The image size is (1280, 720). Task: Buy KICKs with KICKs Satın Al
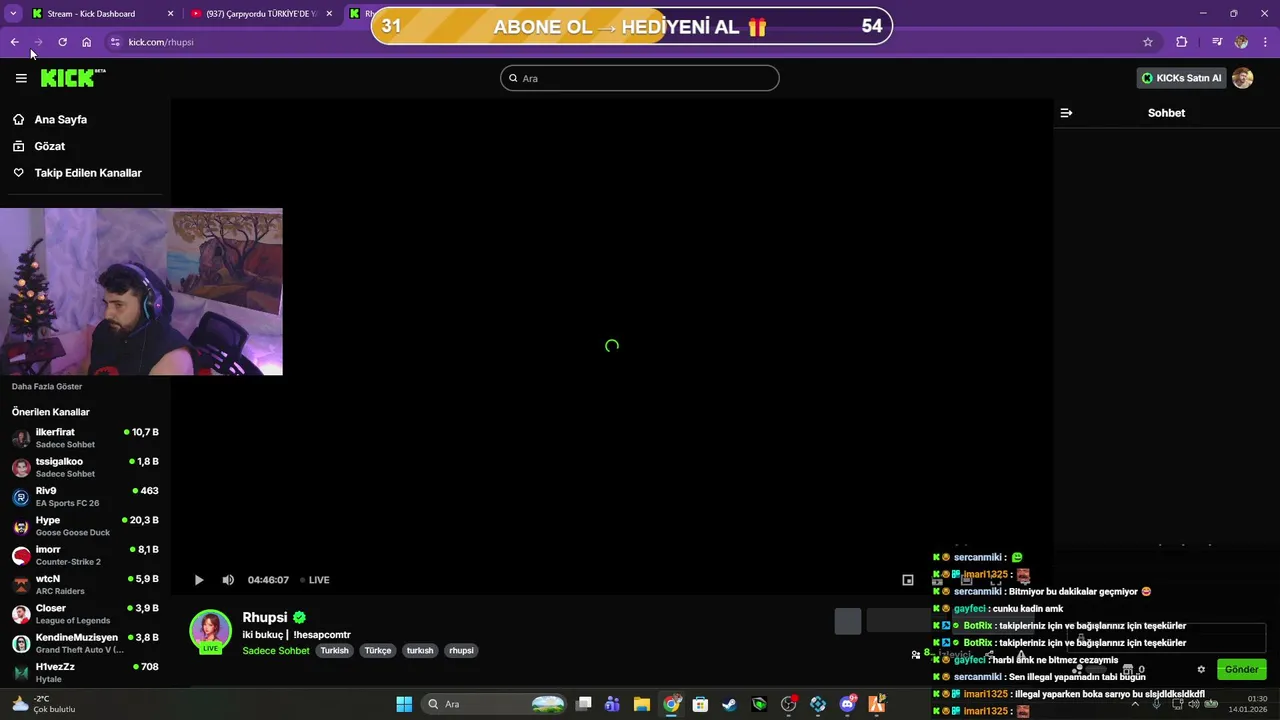(x=1182, y=78)
